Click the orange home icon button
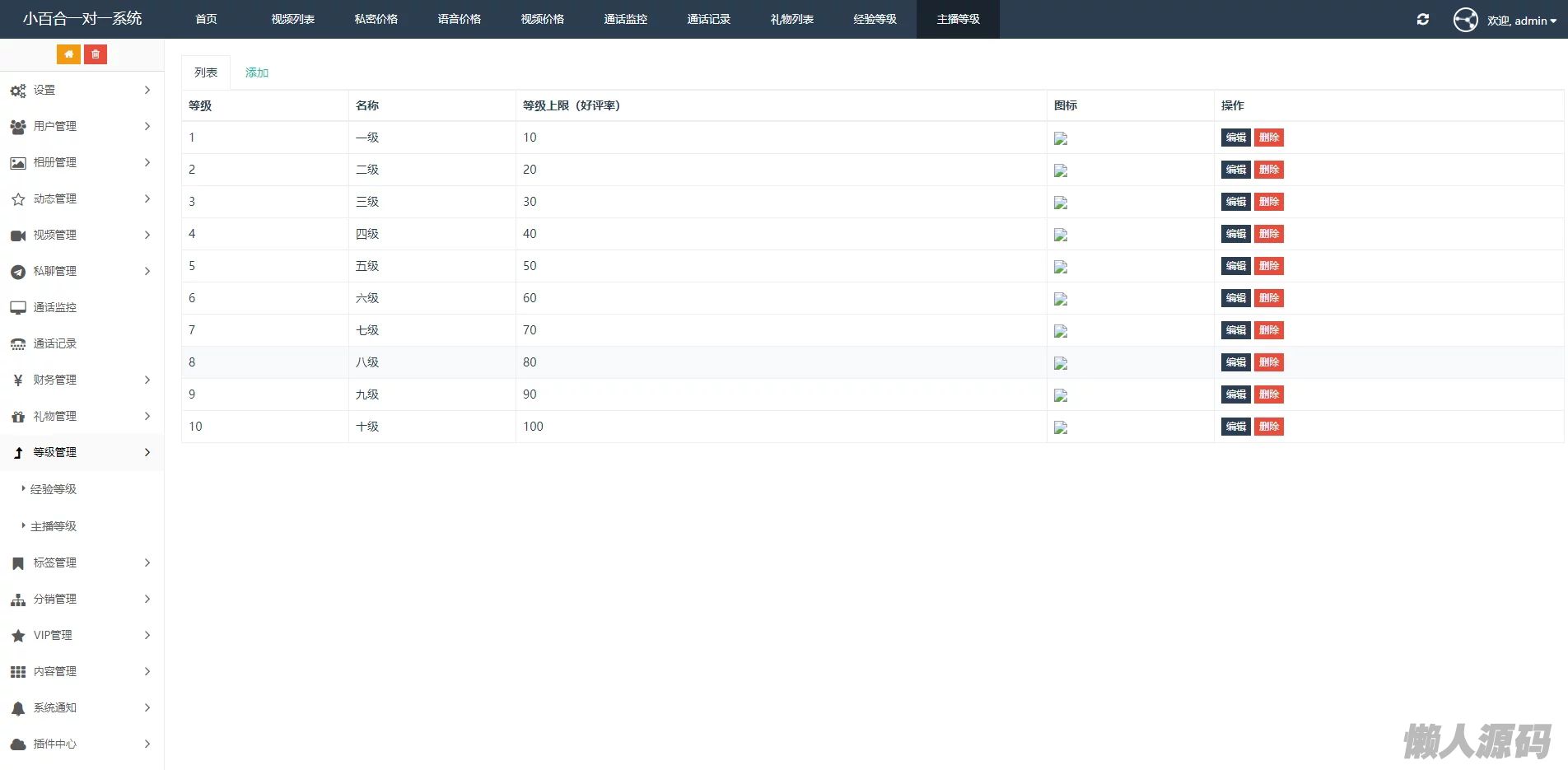1568x770 pixels. click(68, 54)
